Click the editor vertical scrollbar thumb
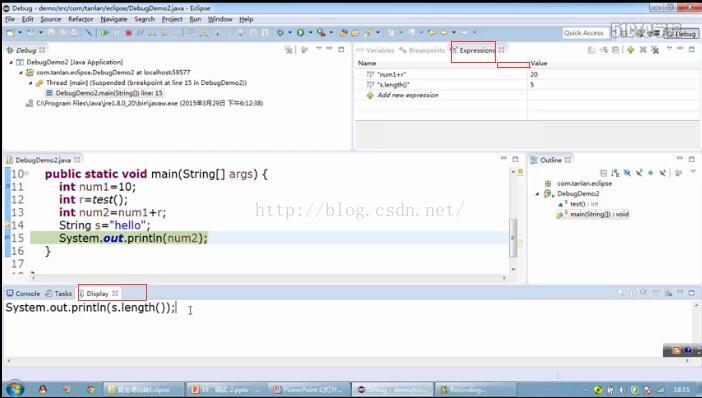The height and width of the screenshot is (398, 702). pyautogui.click(x=513, y=237)
